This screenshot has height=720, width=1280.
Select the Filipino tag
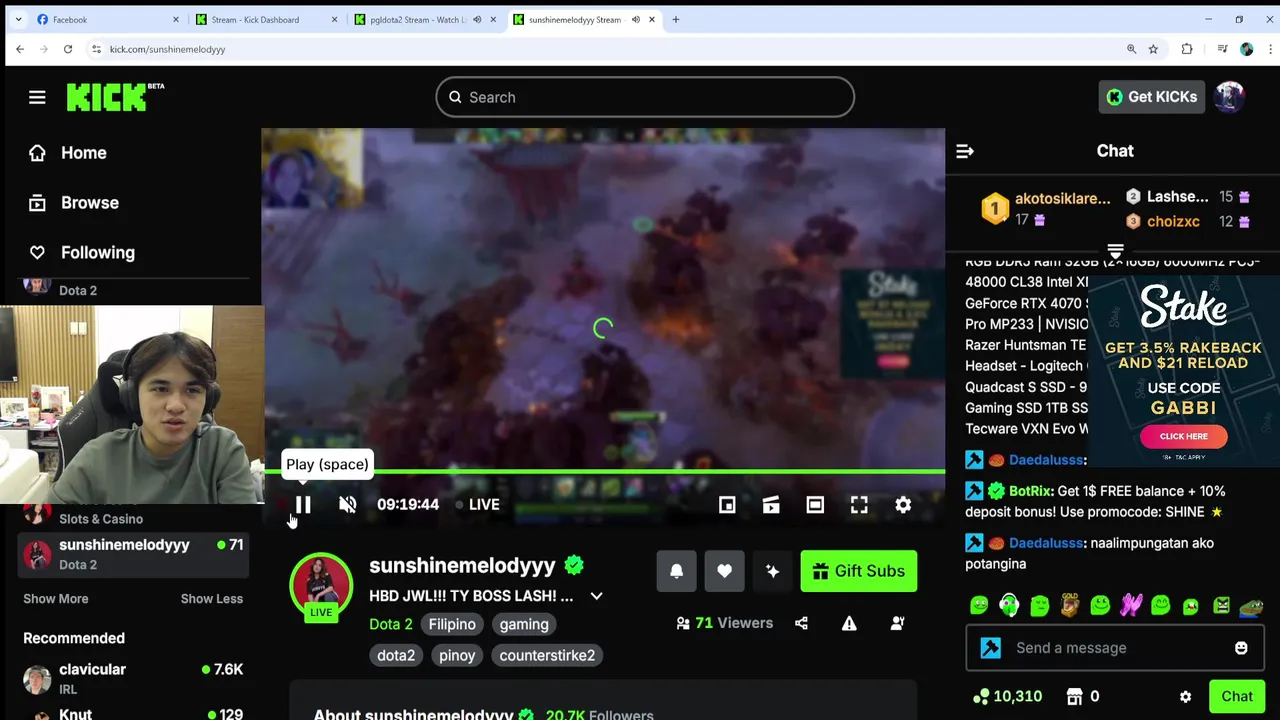452,624
